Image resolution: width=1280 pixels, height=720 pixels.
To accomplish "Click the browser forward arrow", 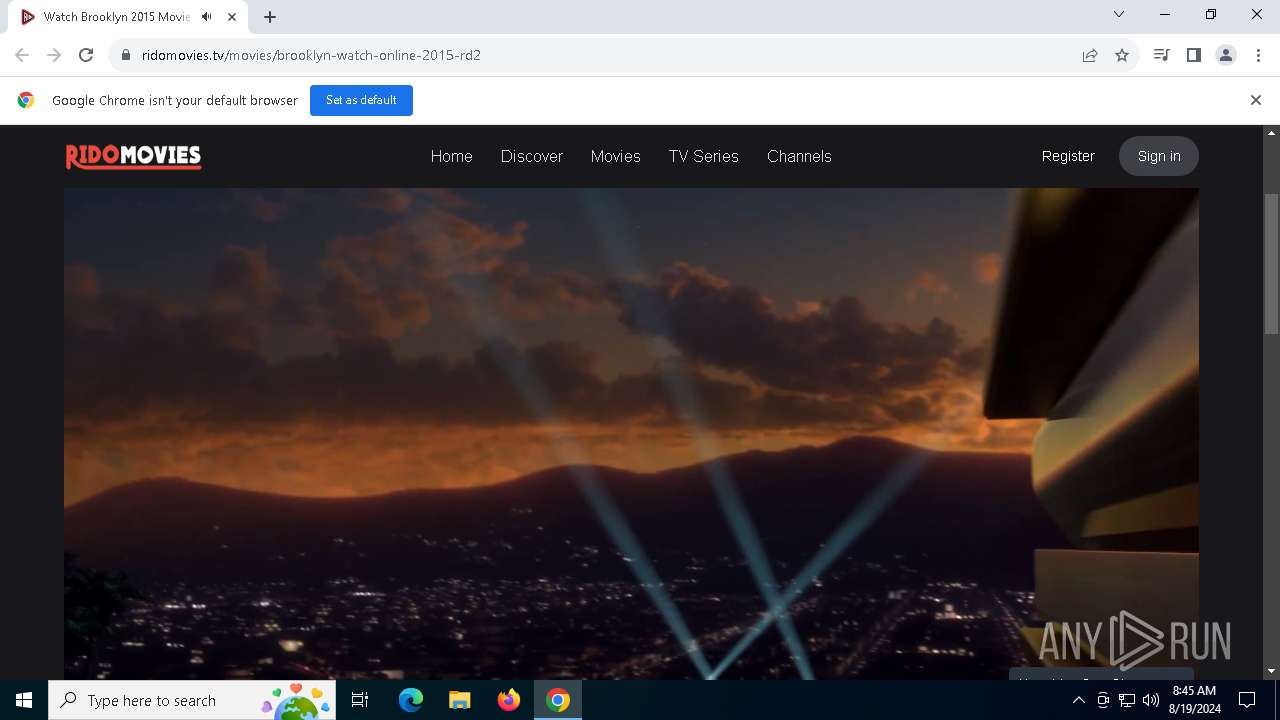I will (54, 55).
